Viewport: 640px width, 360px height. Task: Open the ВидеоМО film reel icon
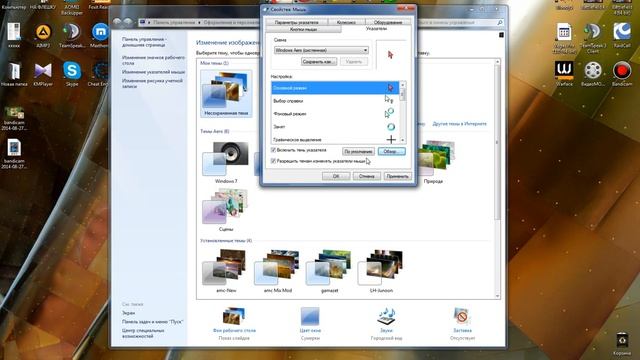click(x=593, y=74)
